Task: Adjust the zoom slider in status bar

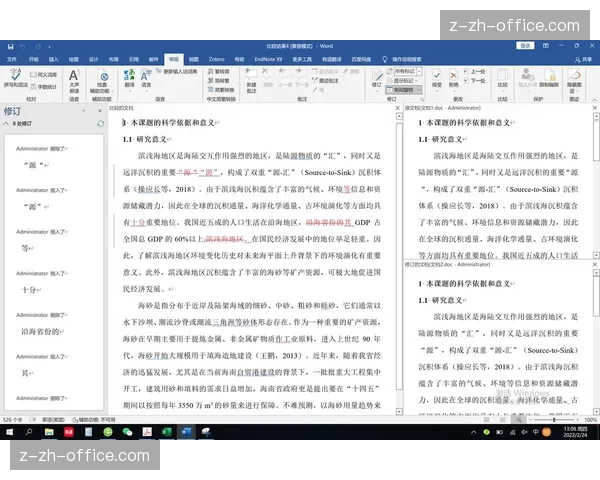Action: 554,420
